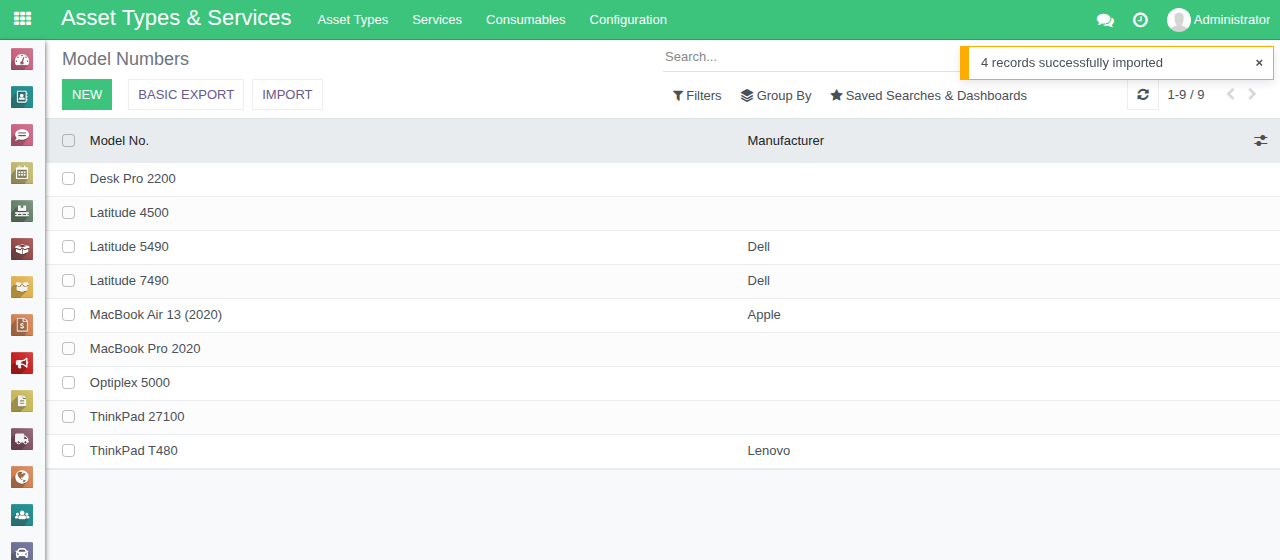Click the Apple manufacturer cell
1280x560 pixels.
764,315
